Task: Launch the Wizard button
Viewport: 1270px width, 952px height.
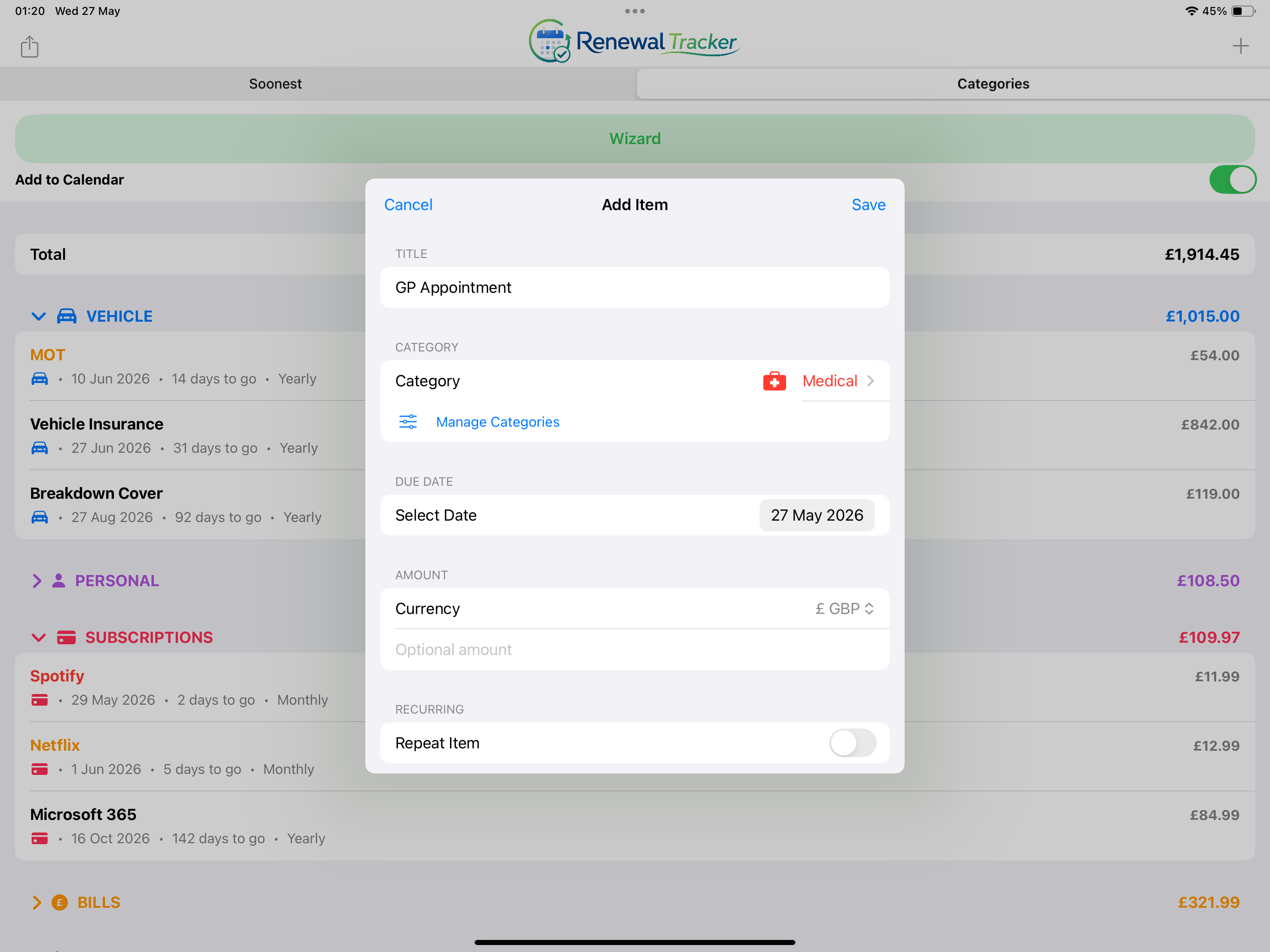Action: 635,139
